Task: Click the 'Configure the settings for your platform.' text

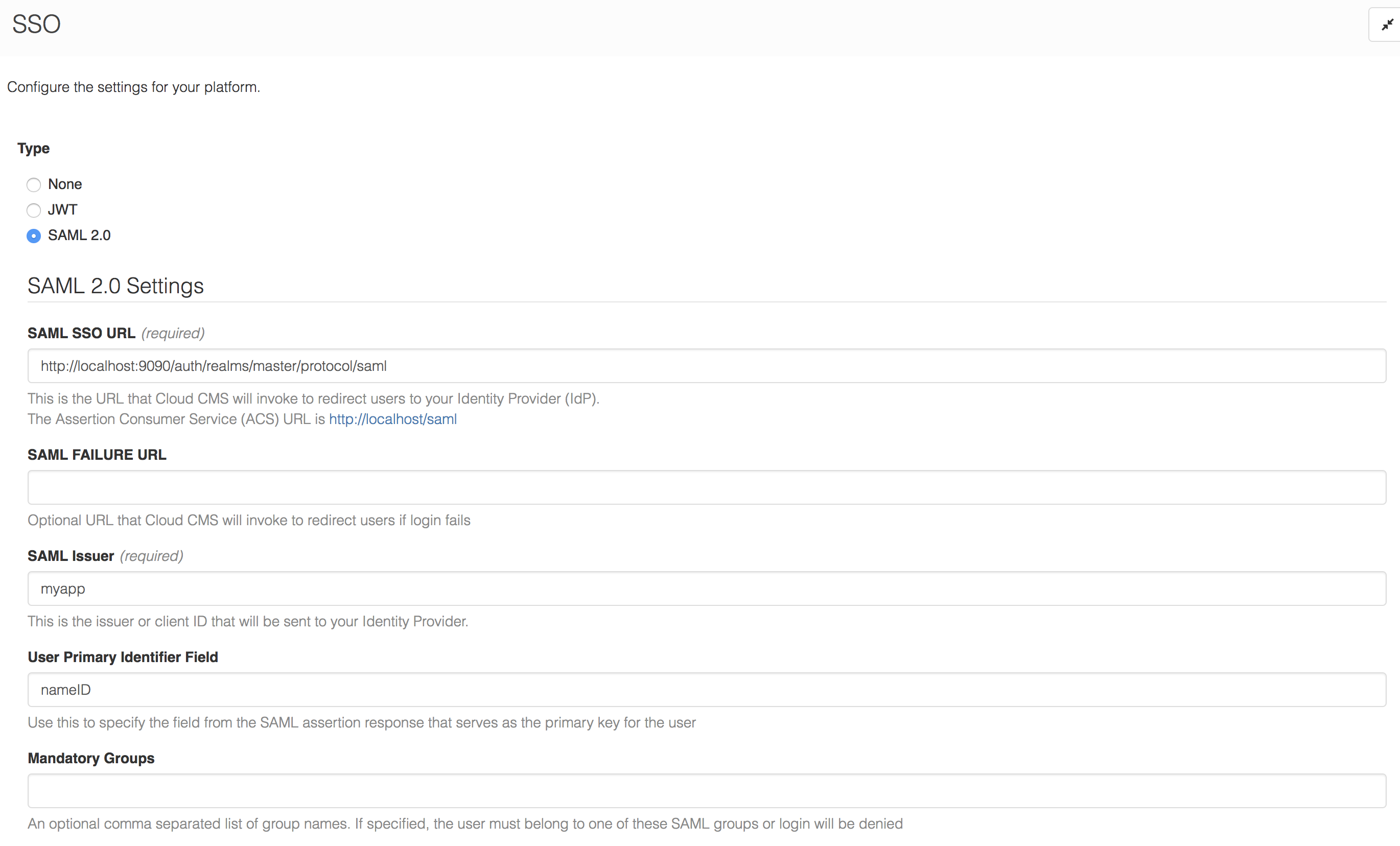Action: [x=133, y=87]
